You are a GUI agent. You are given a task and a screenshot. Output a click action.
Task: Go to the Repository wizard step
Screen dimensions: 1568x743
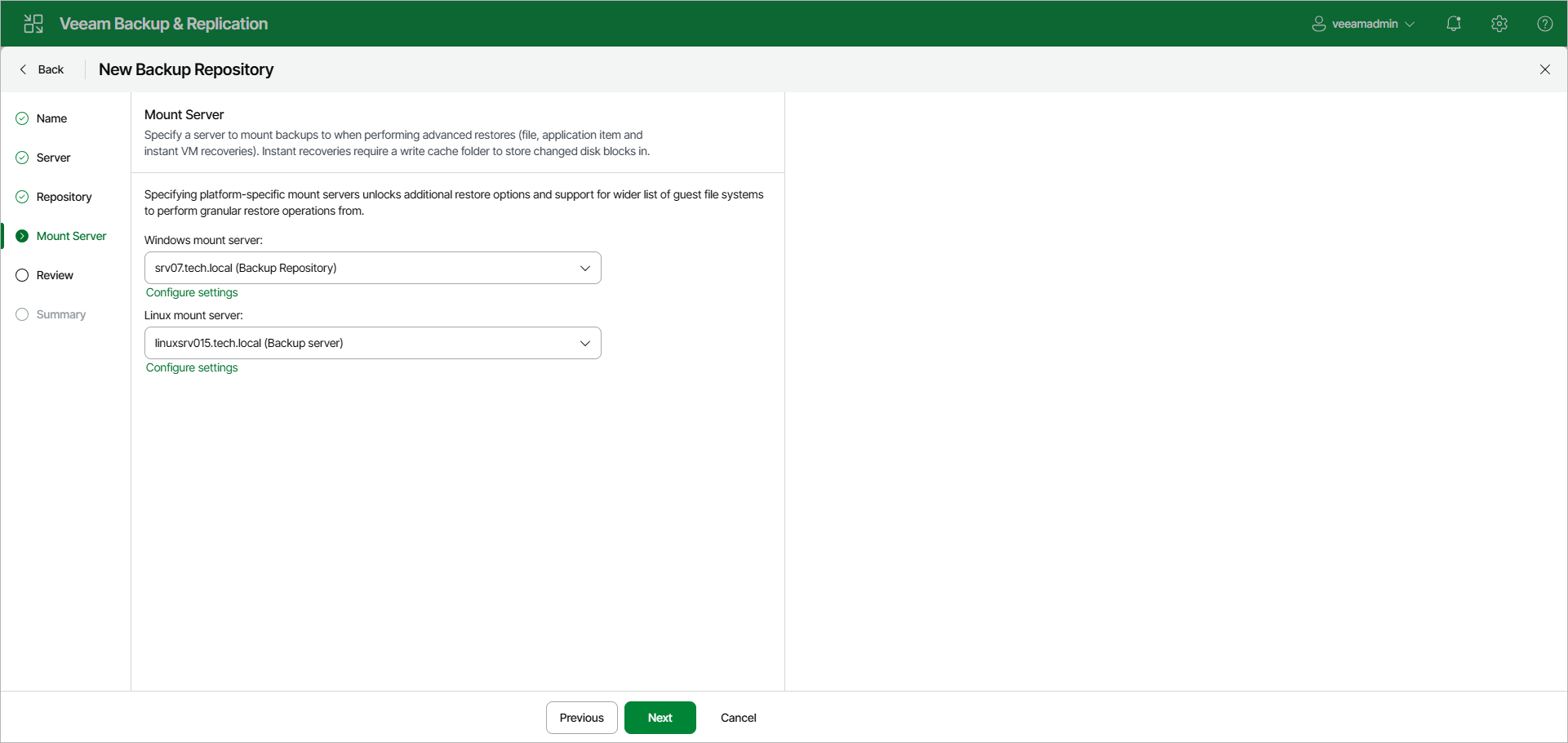click(x=64, y=196)
